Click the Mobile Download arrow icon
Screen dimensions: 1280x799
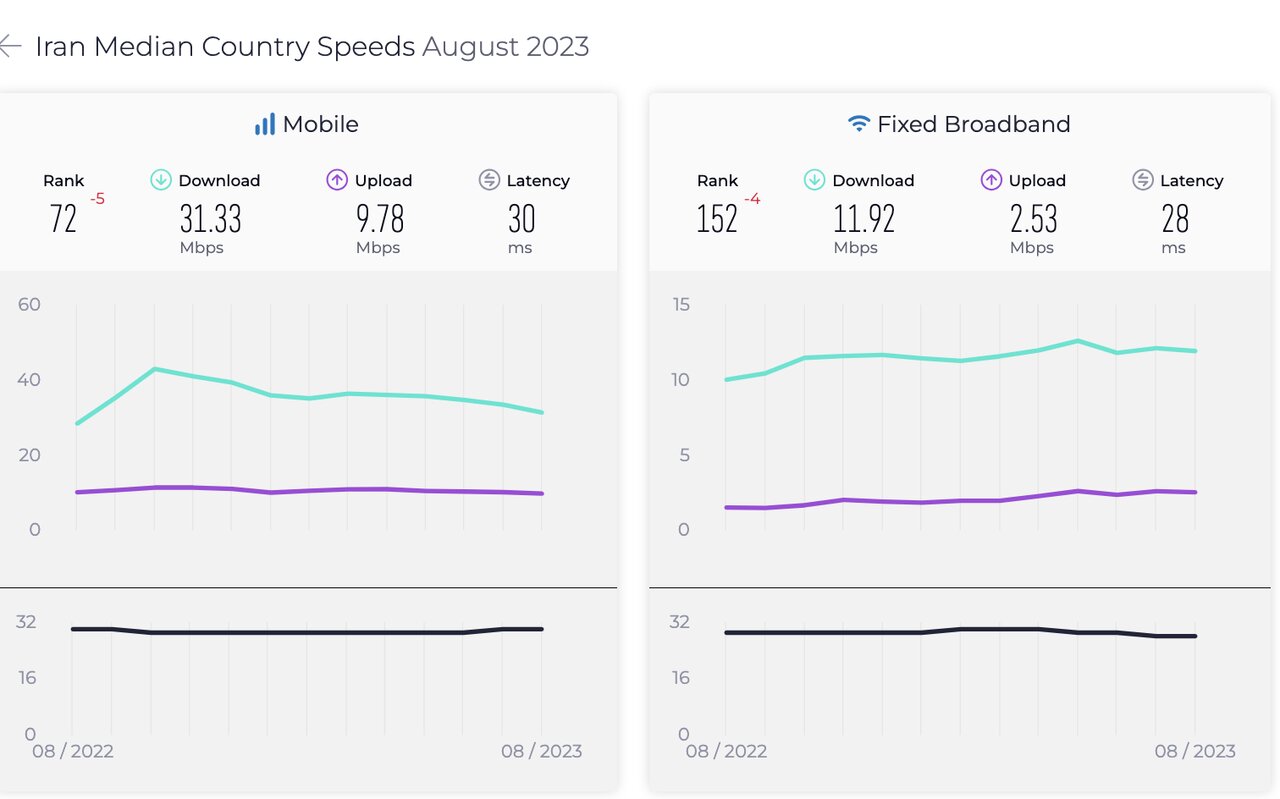[161, 180]
